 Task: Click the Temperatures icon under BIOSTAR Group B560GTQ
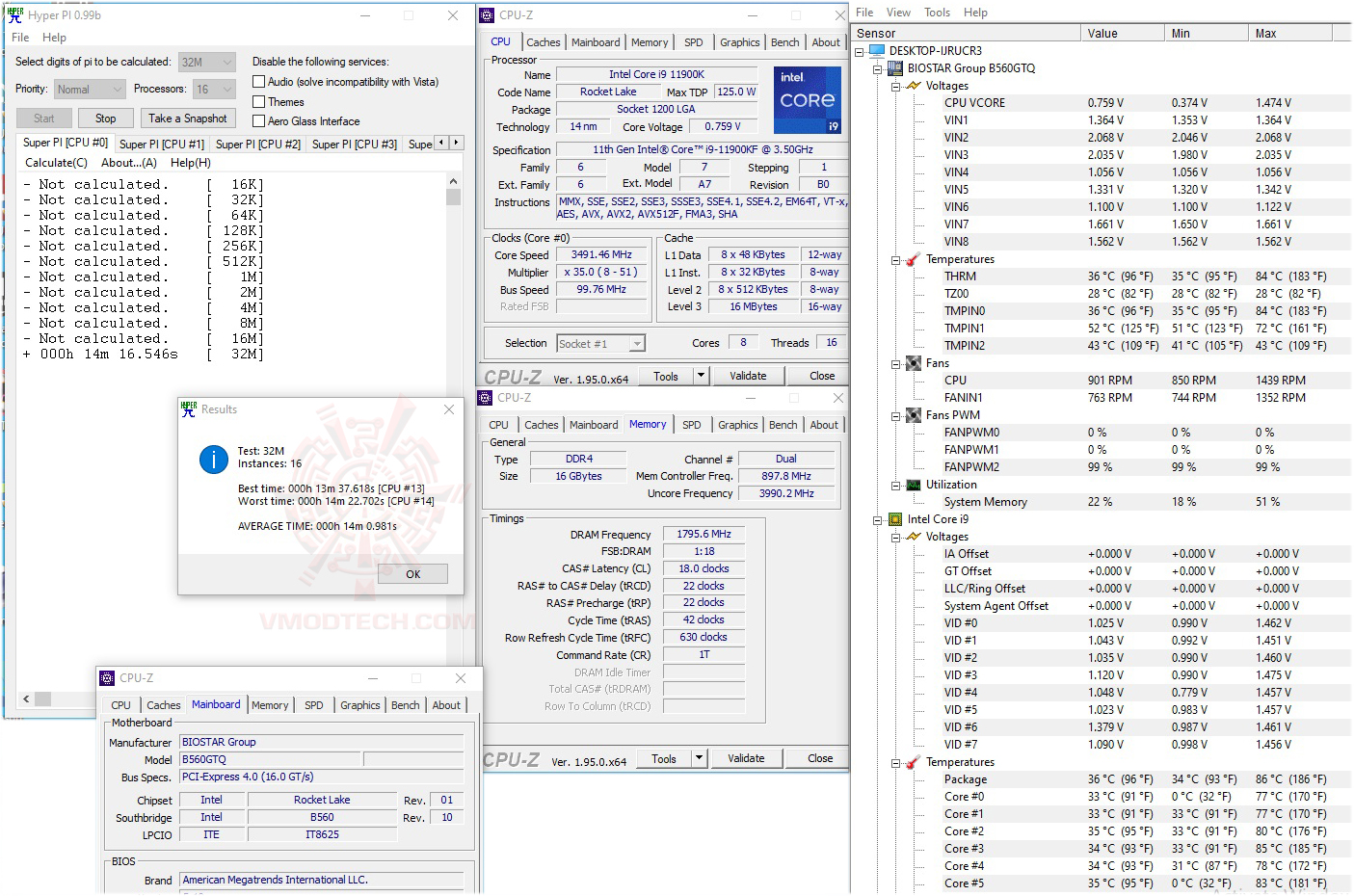[913, 259]
